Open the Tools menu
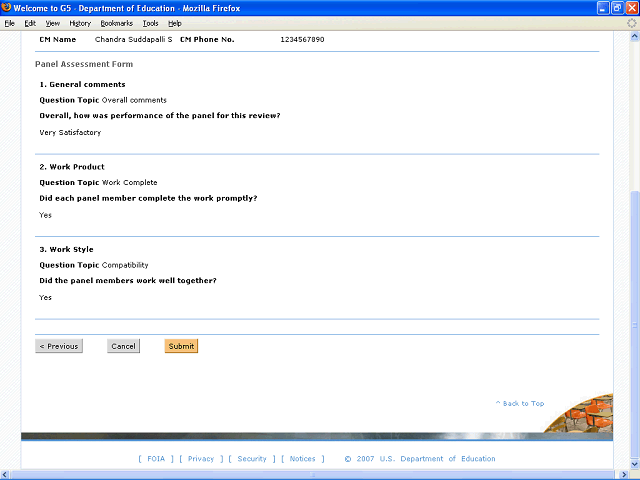This screenshot has height=480, width=640. [150, 23]
